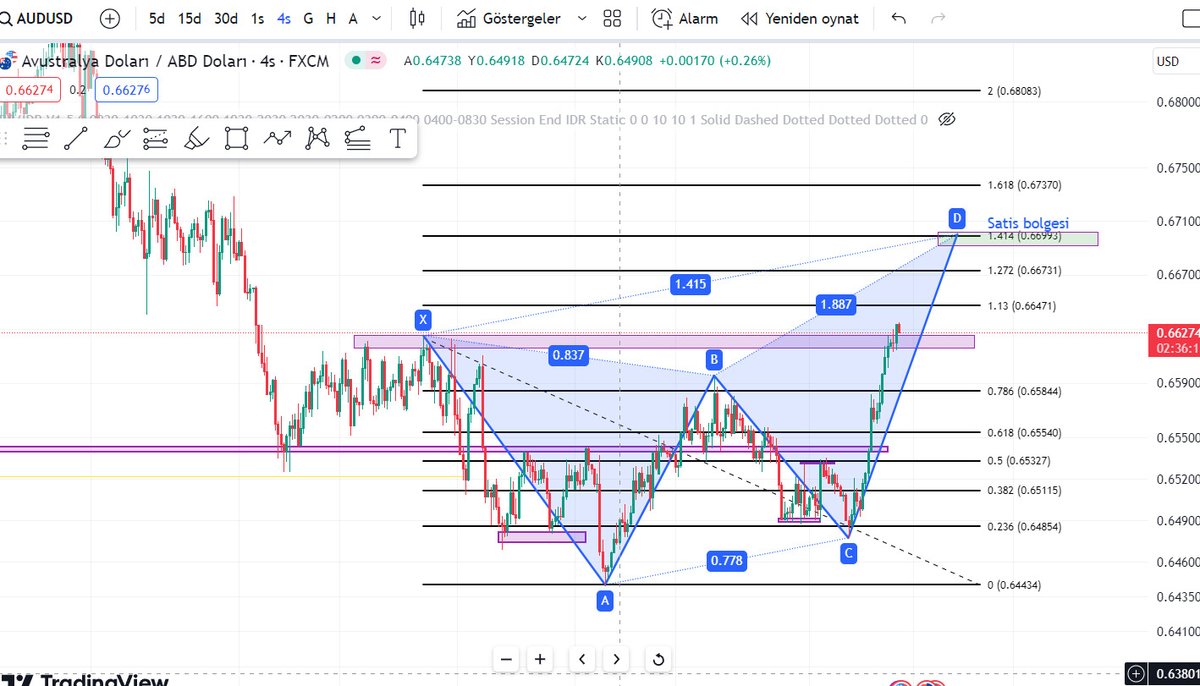Screen dimensions: 1200x686
Task: Select harmonic pattern point D label
Action: click(957, 217)
